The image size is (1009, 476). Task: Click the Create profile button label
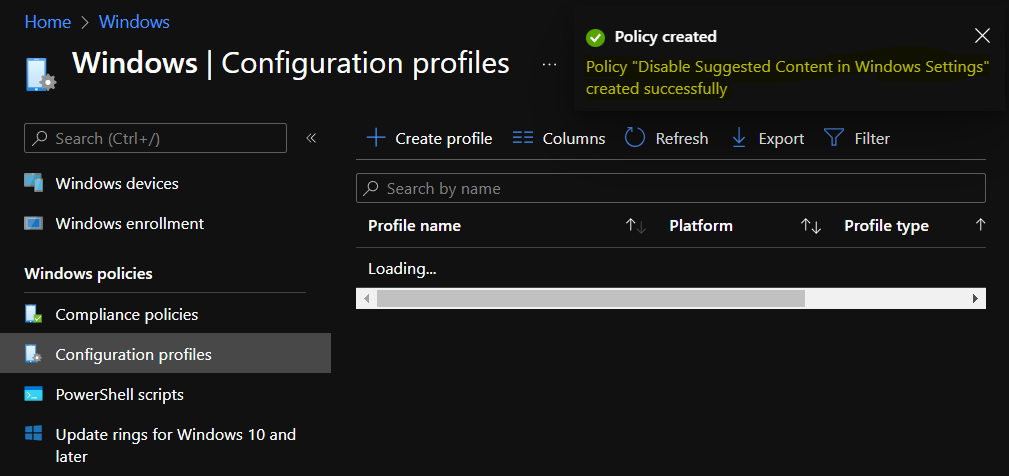coord(443,139)
